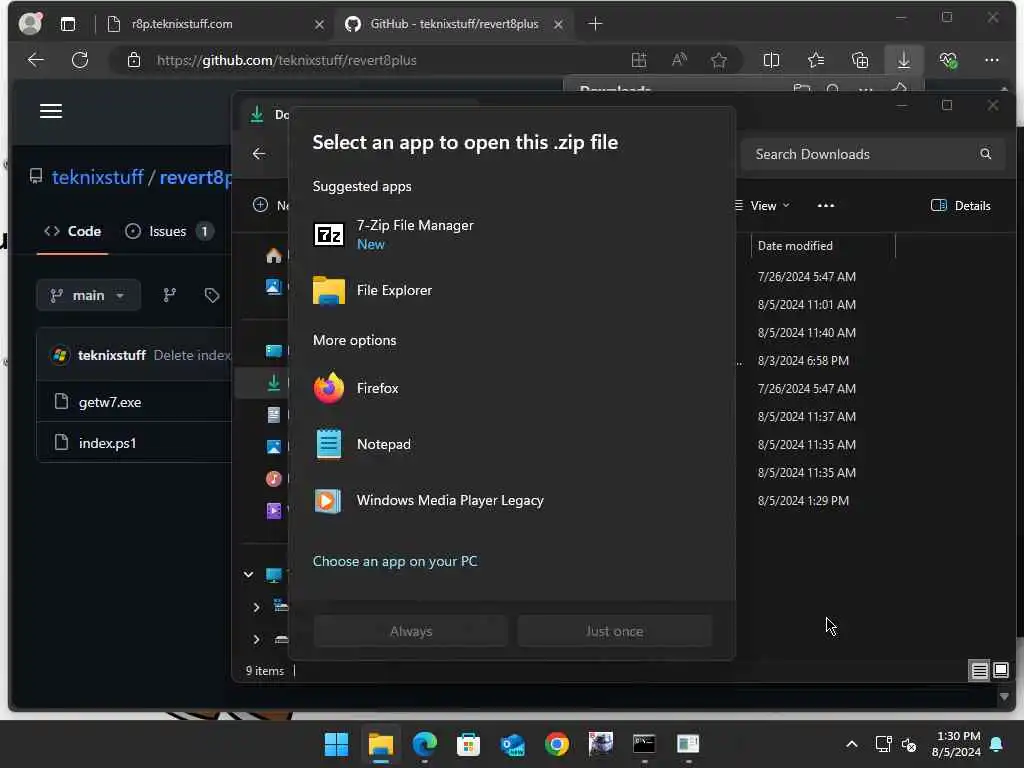Open GitHub hamburger navigation menu
The height and width of the screenshot is (768, 1024).
point(51,111)
